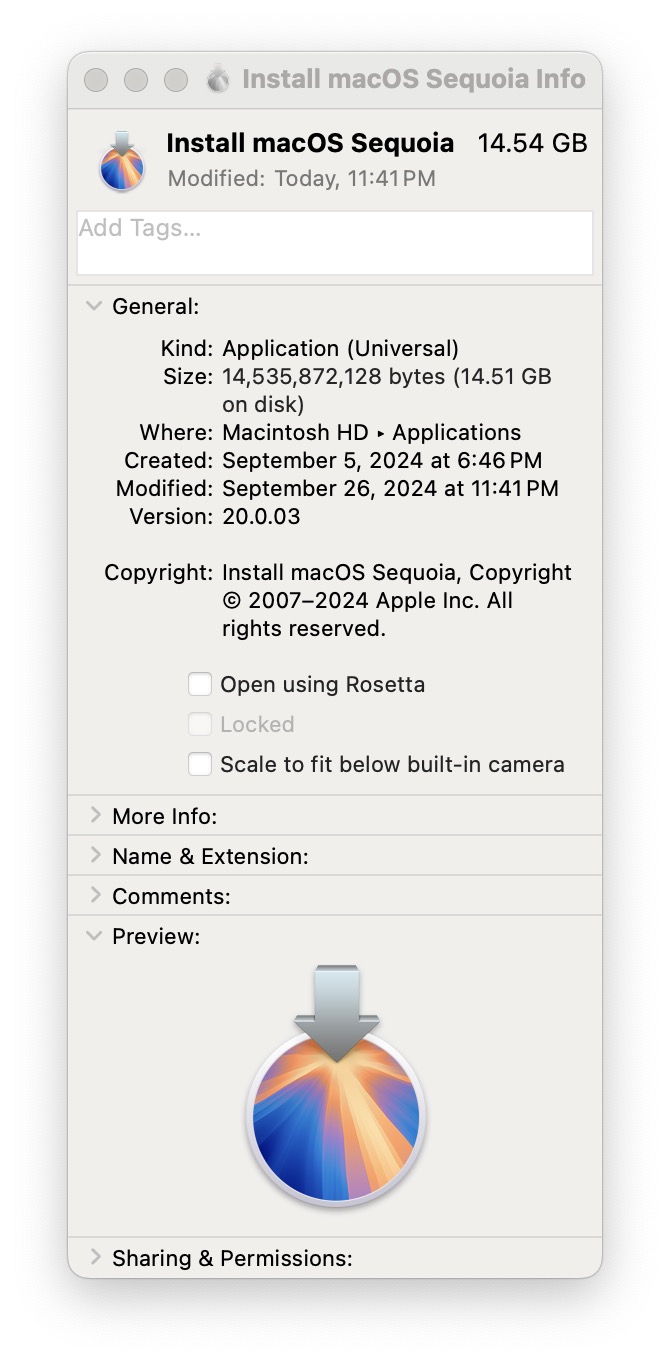Expand the More Info section
The height and width of the screenshot is (1362, 670).
(95, 816)
